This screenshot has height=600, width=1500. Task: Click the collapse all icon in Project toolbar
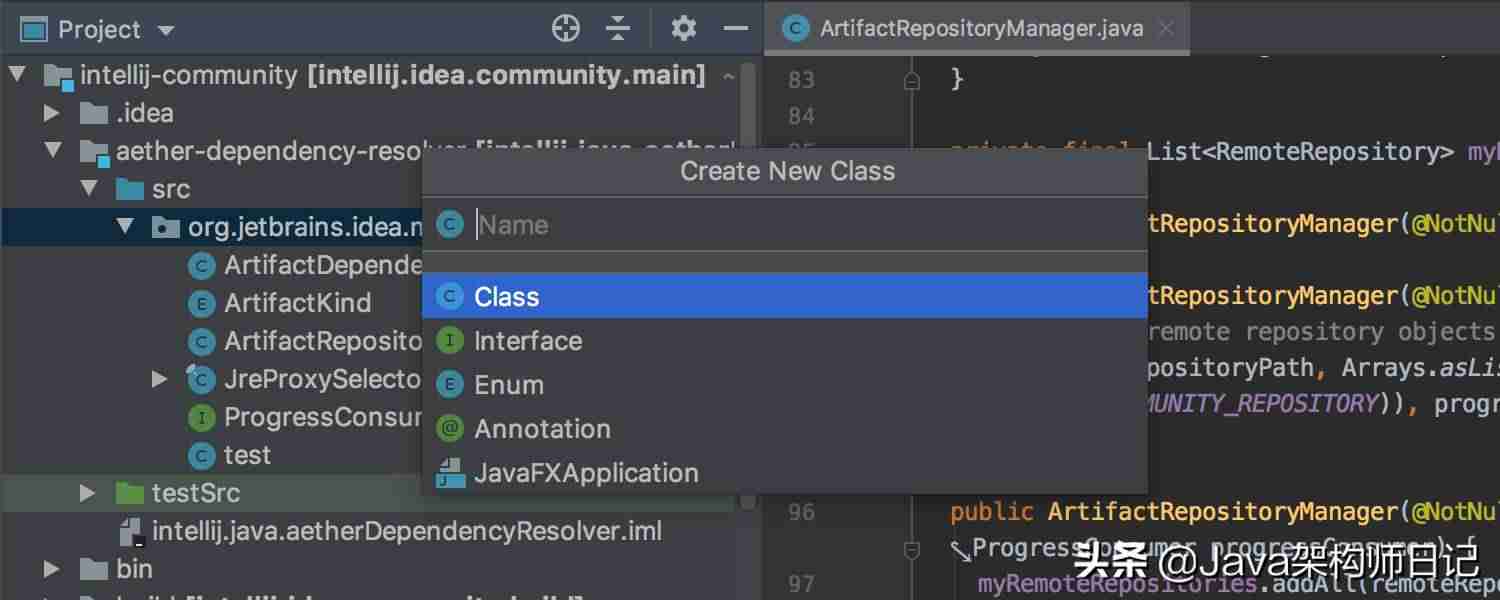(619, 29)
